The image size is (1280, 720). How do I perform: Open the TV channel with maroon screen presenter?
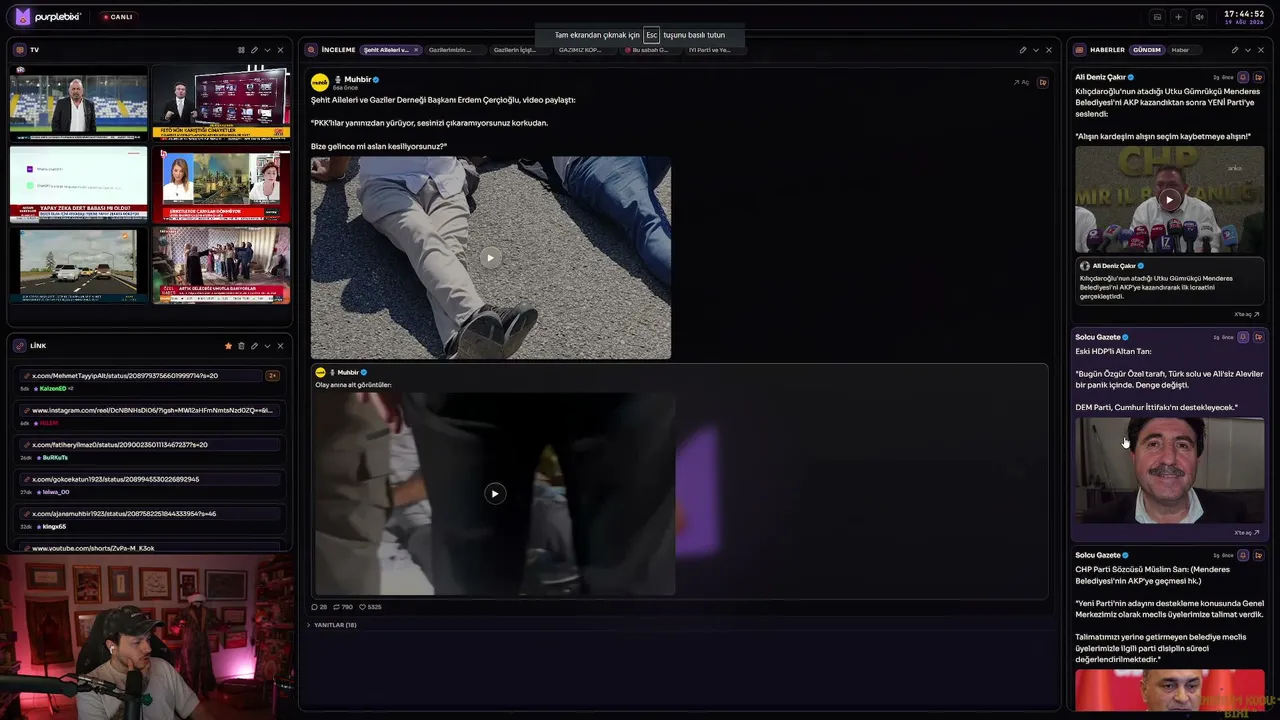tap(221, 104)
